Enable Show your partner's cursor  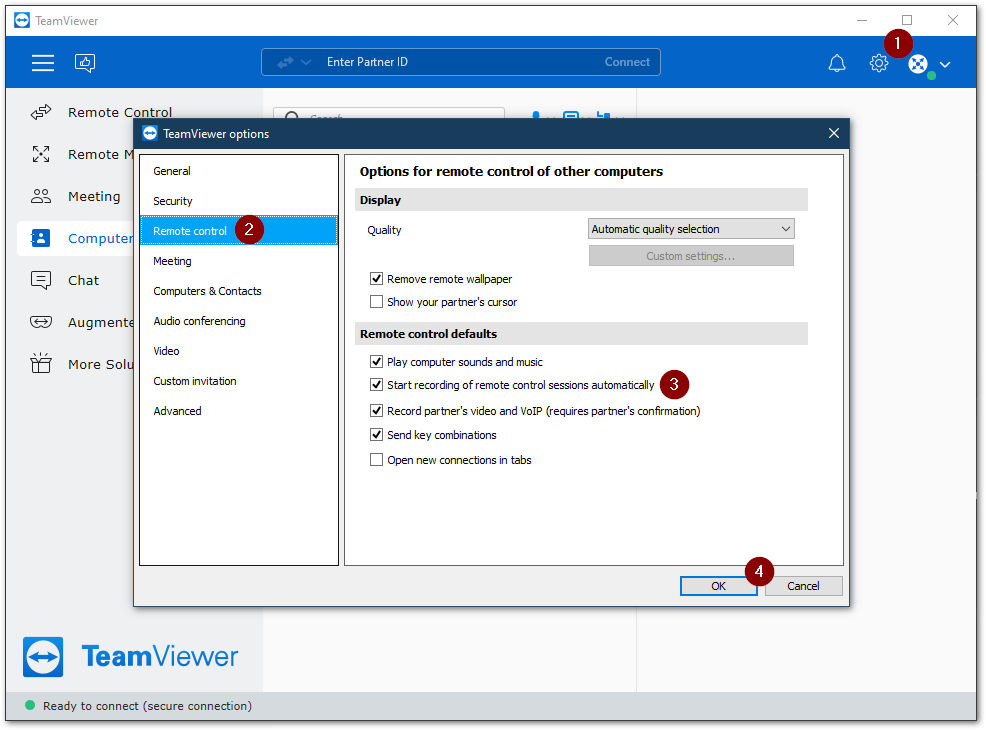tap(376, 302)
